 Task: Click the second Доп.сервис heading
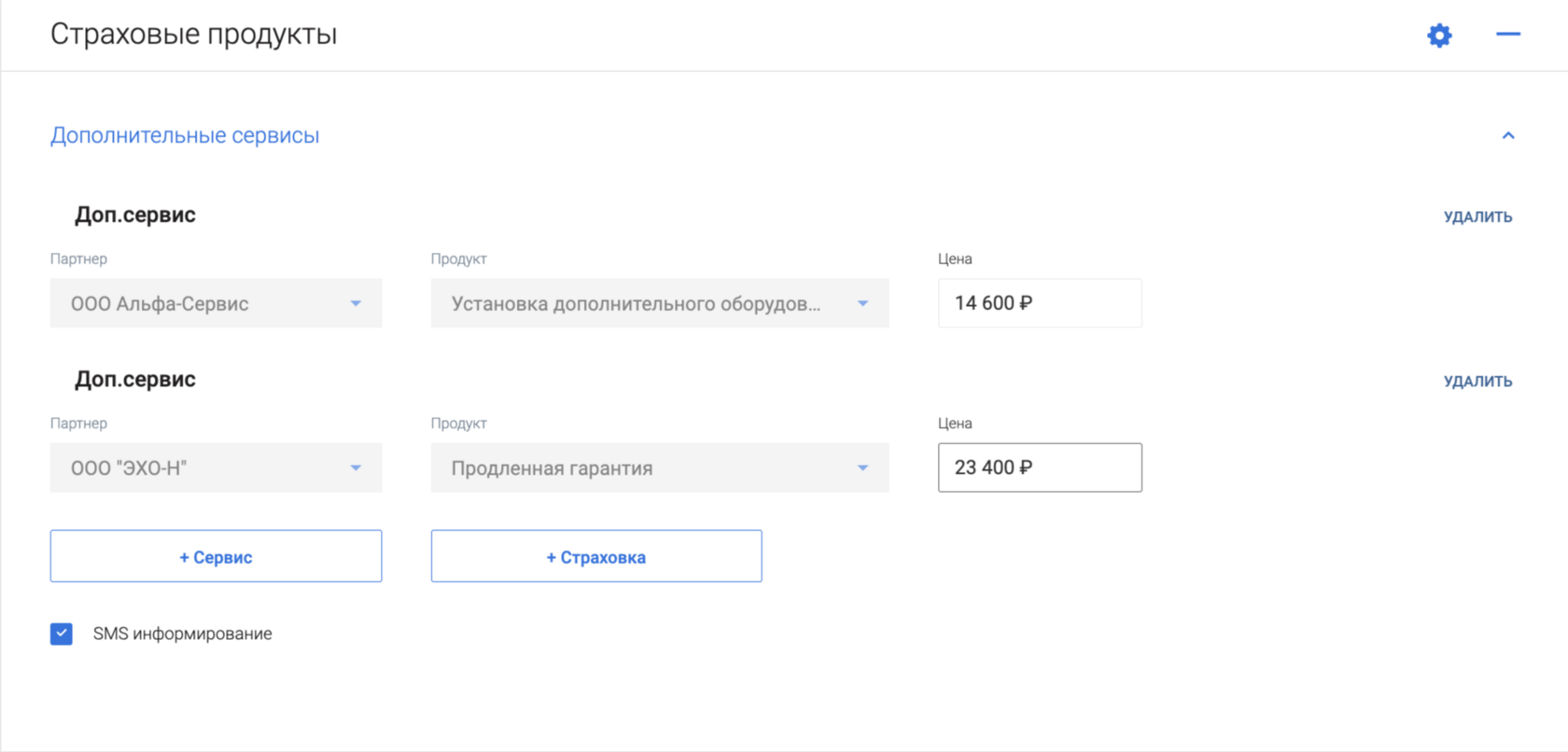[135, 379]
